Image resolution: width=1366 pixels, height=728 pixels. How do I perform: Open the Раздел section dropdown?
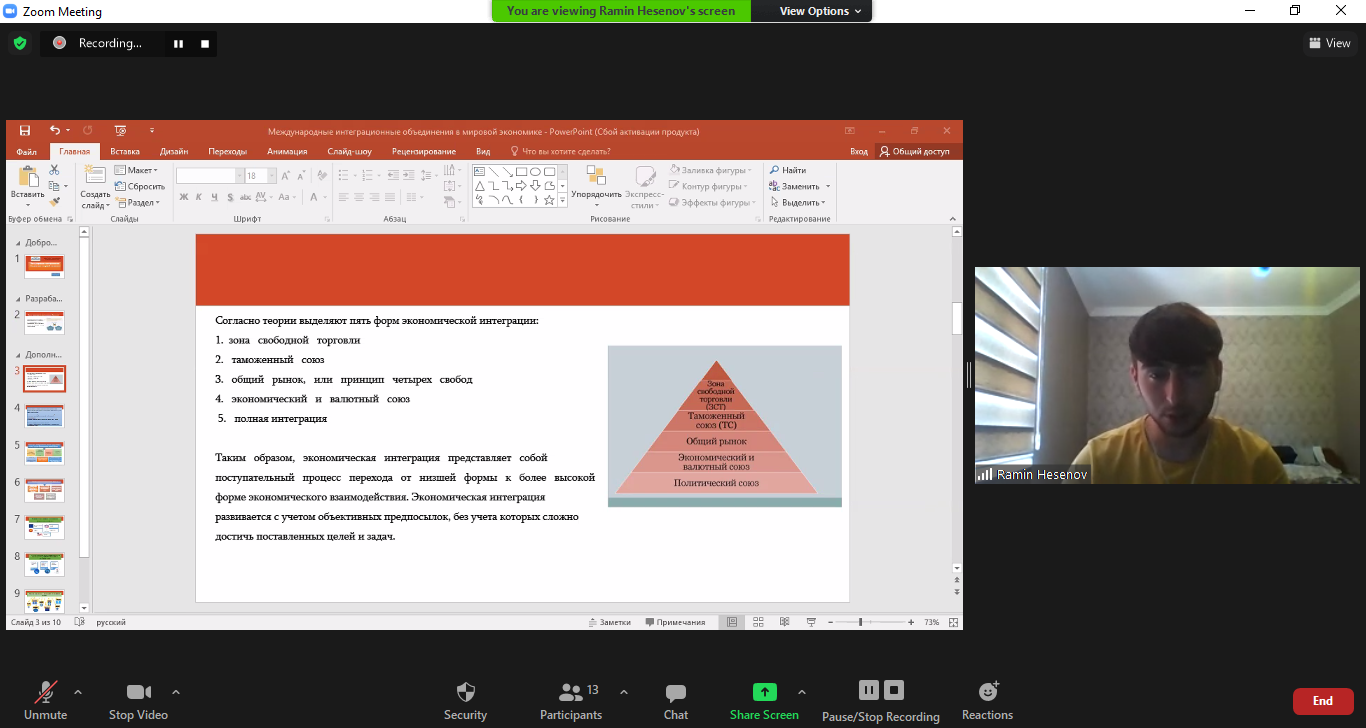click(x=137, y=202)
